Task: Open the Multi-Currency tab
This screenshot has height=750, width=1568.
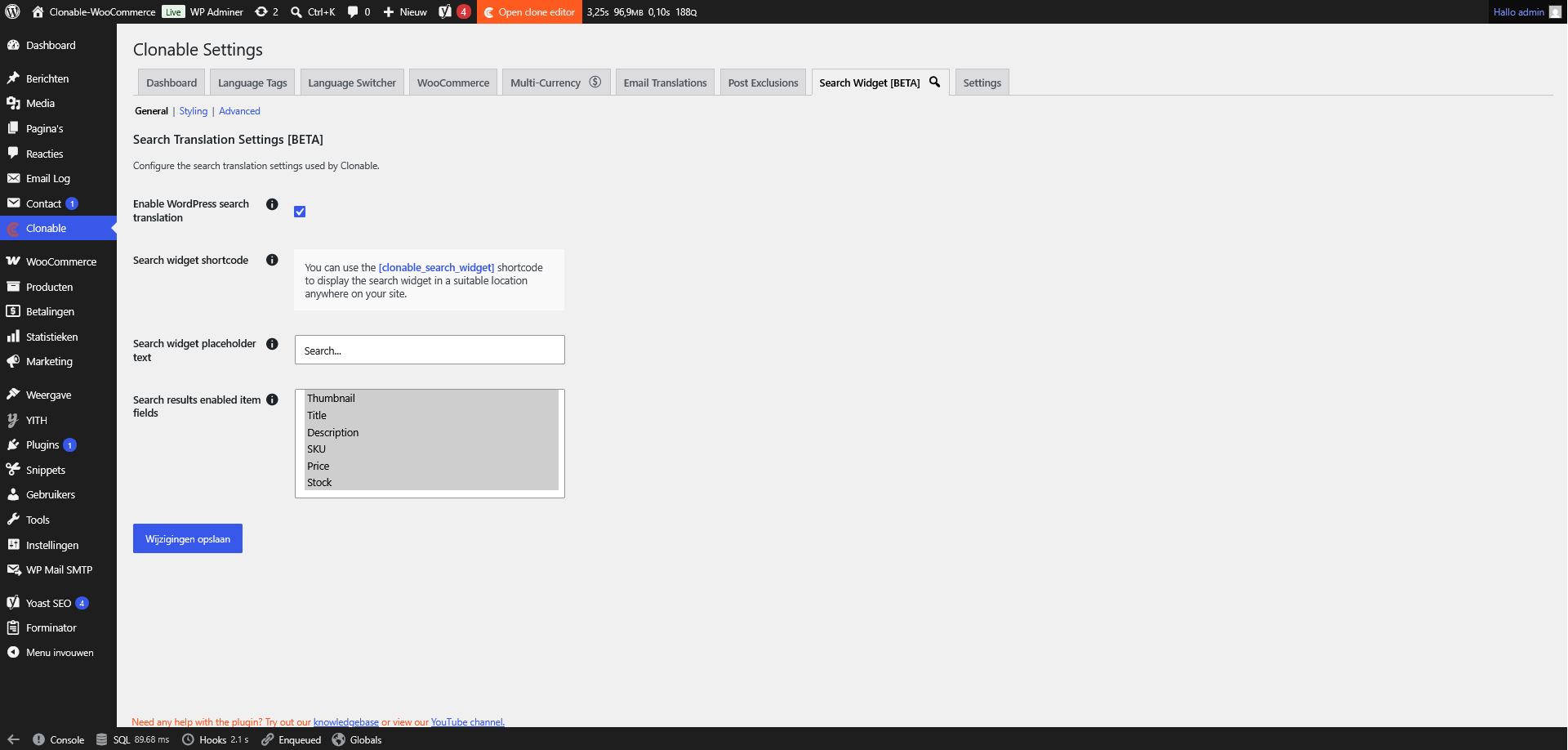Action: pos(556,83)
